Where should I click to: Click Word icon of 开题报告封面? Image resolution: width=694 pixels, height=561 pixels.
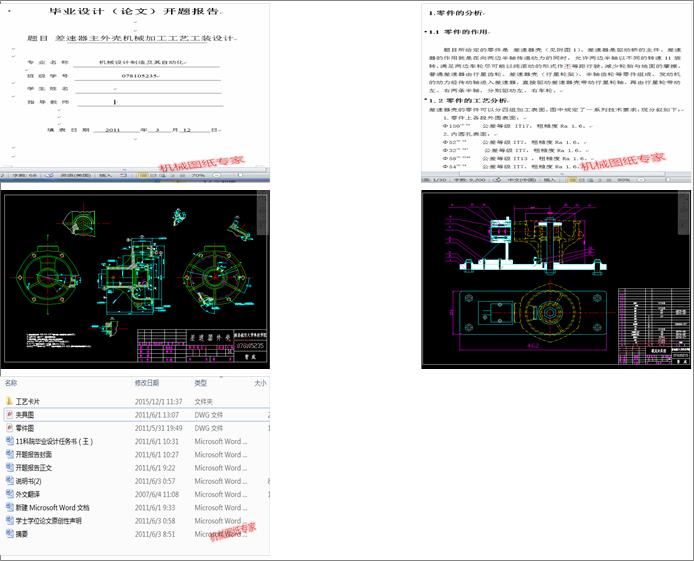pyautogui.click(x=9, y=454)
